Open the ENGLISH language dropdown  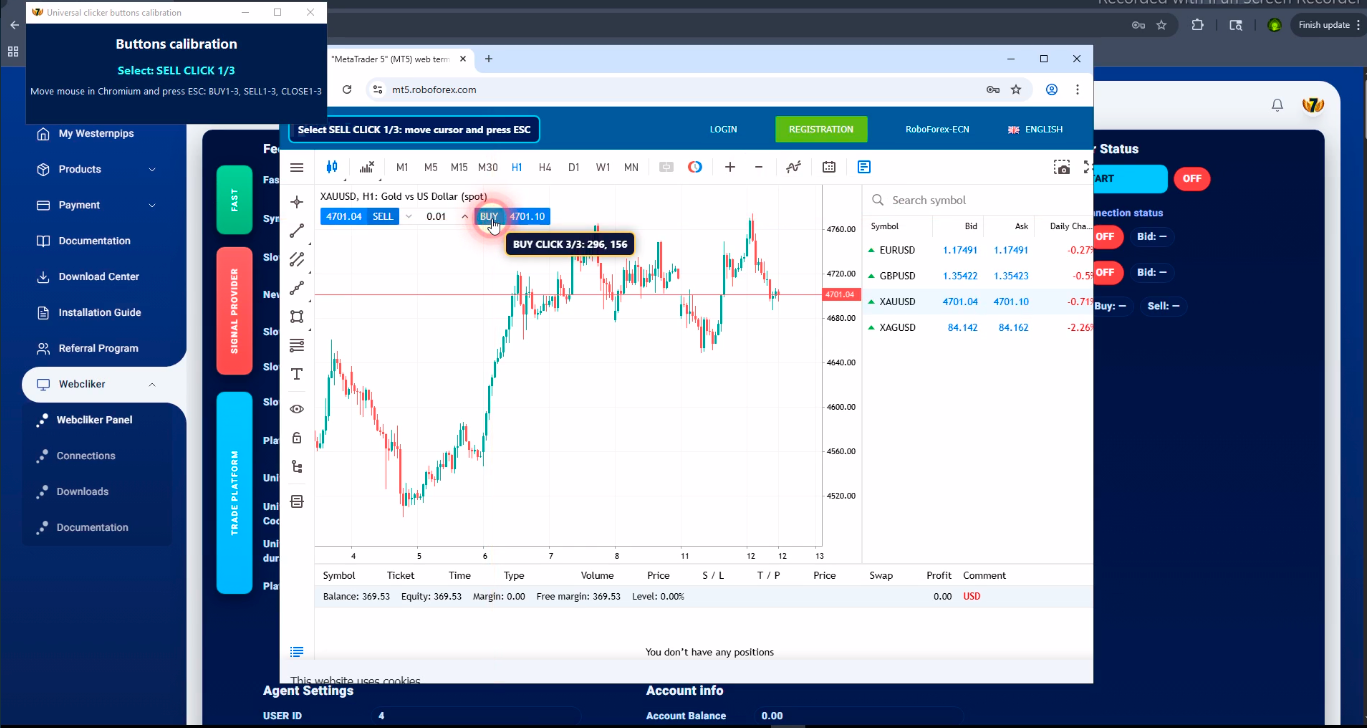[1035, 129]
